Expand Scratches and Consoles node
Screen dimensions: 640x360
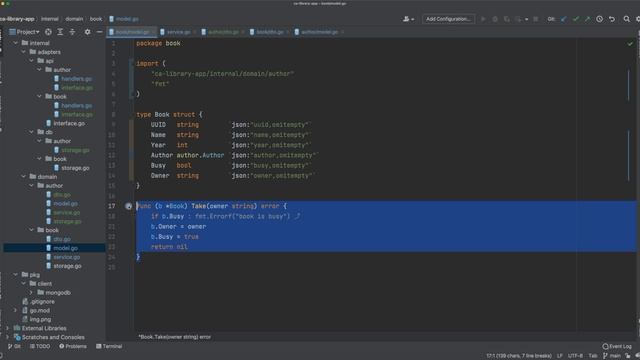7,337
